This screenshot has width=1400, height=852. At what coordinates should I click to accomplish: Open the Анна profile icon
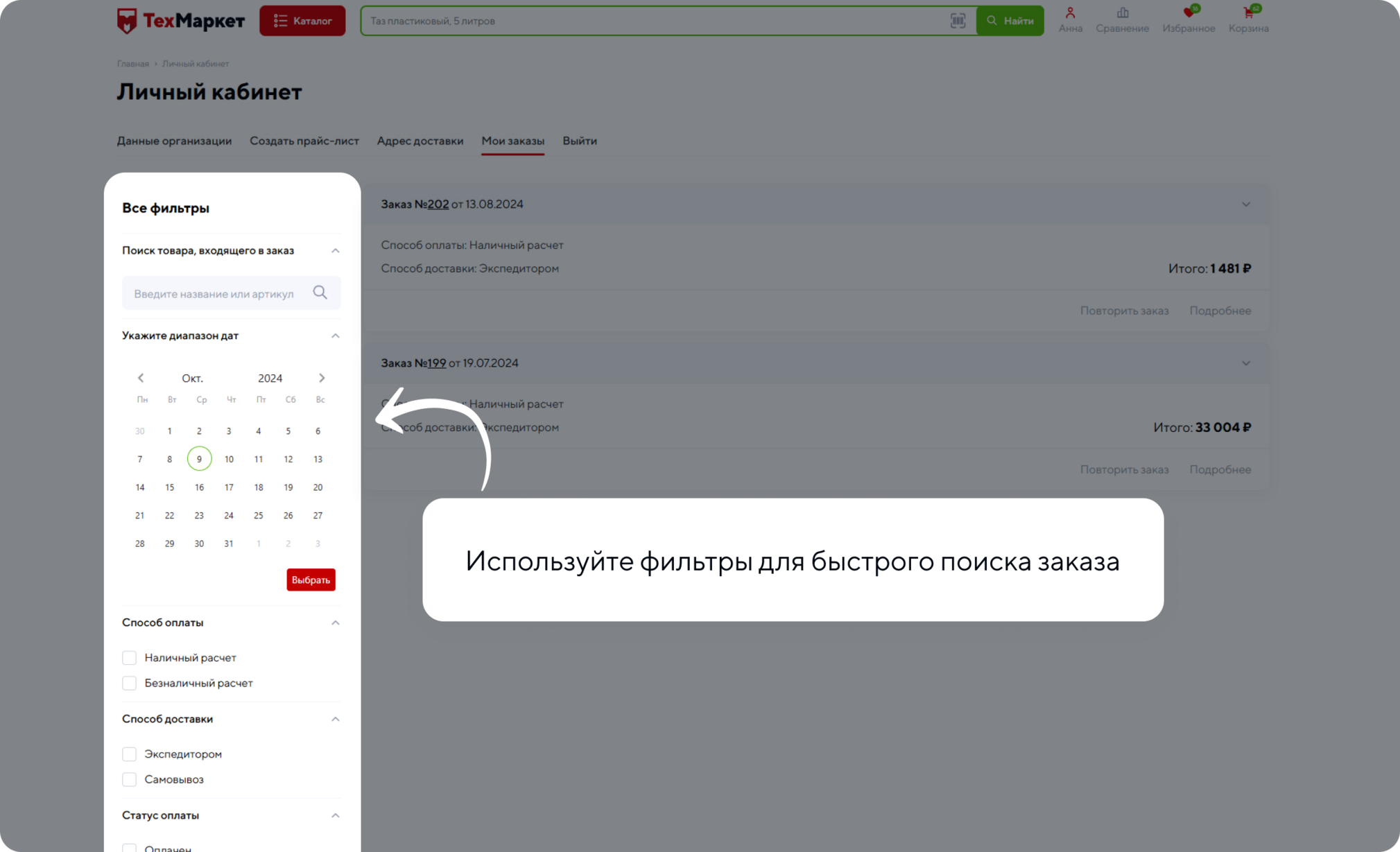click(x=1070, y=19)
